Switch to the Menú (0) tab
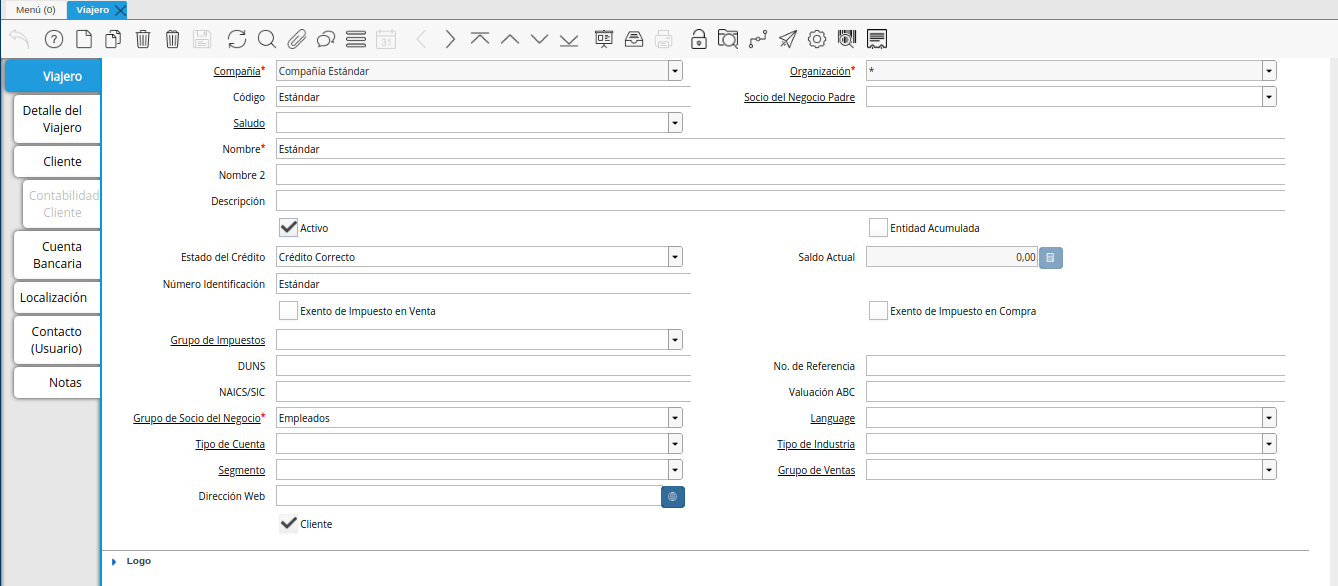Viewport: 1338px width, 586px height. 35,10
